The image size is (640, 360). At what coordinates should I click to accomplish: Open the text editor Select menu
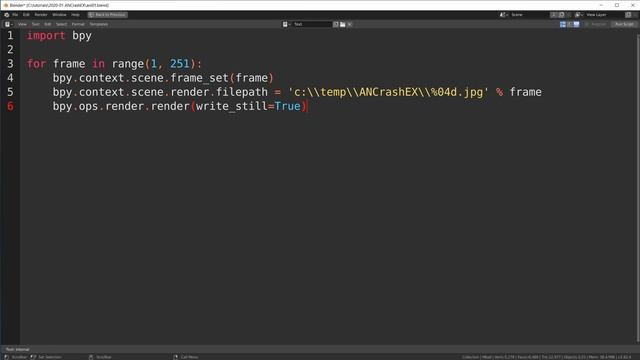click(61, 24)
